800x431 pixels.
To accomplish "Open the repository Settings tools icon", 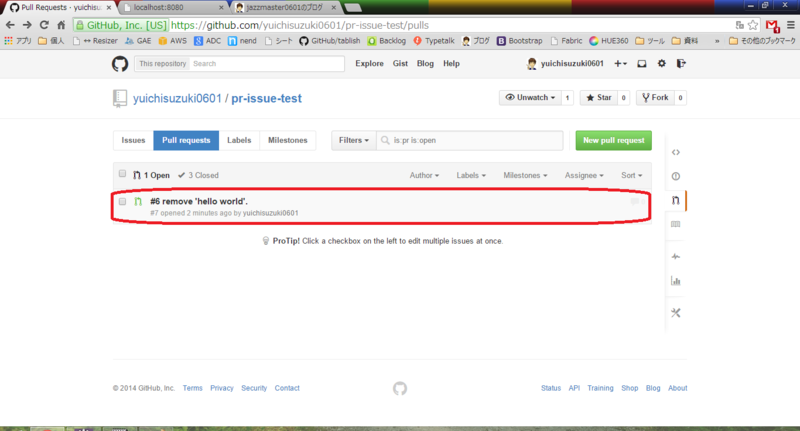I will 676,313.
